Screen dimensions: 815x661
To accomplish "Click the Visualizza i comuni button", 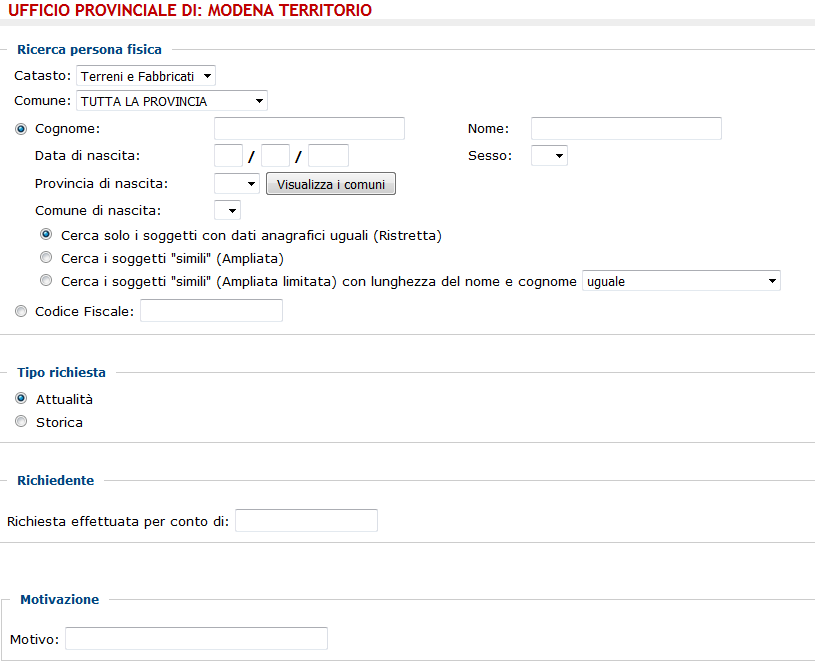I will [x=331, y=184].
